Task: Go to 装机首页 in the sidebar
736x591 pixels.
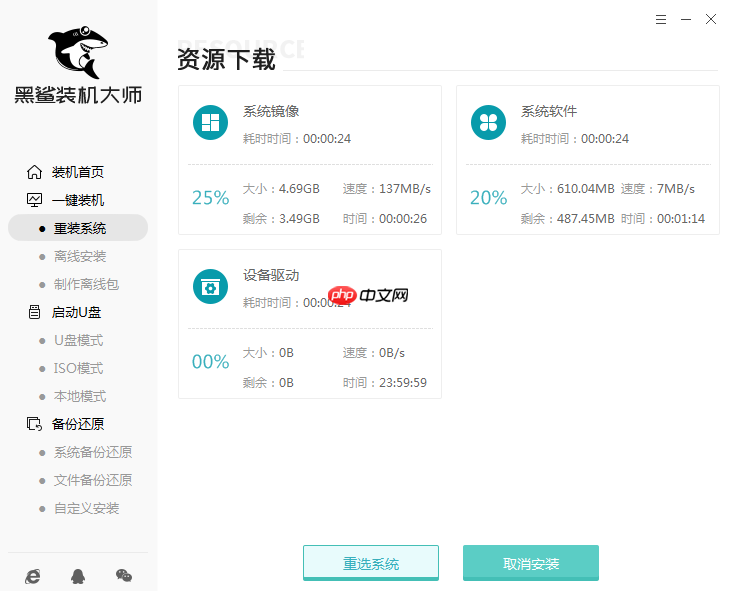Action: 78,172
